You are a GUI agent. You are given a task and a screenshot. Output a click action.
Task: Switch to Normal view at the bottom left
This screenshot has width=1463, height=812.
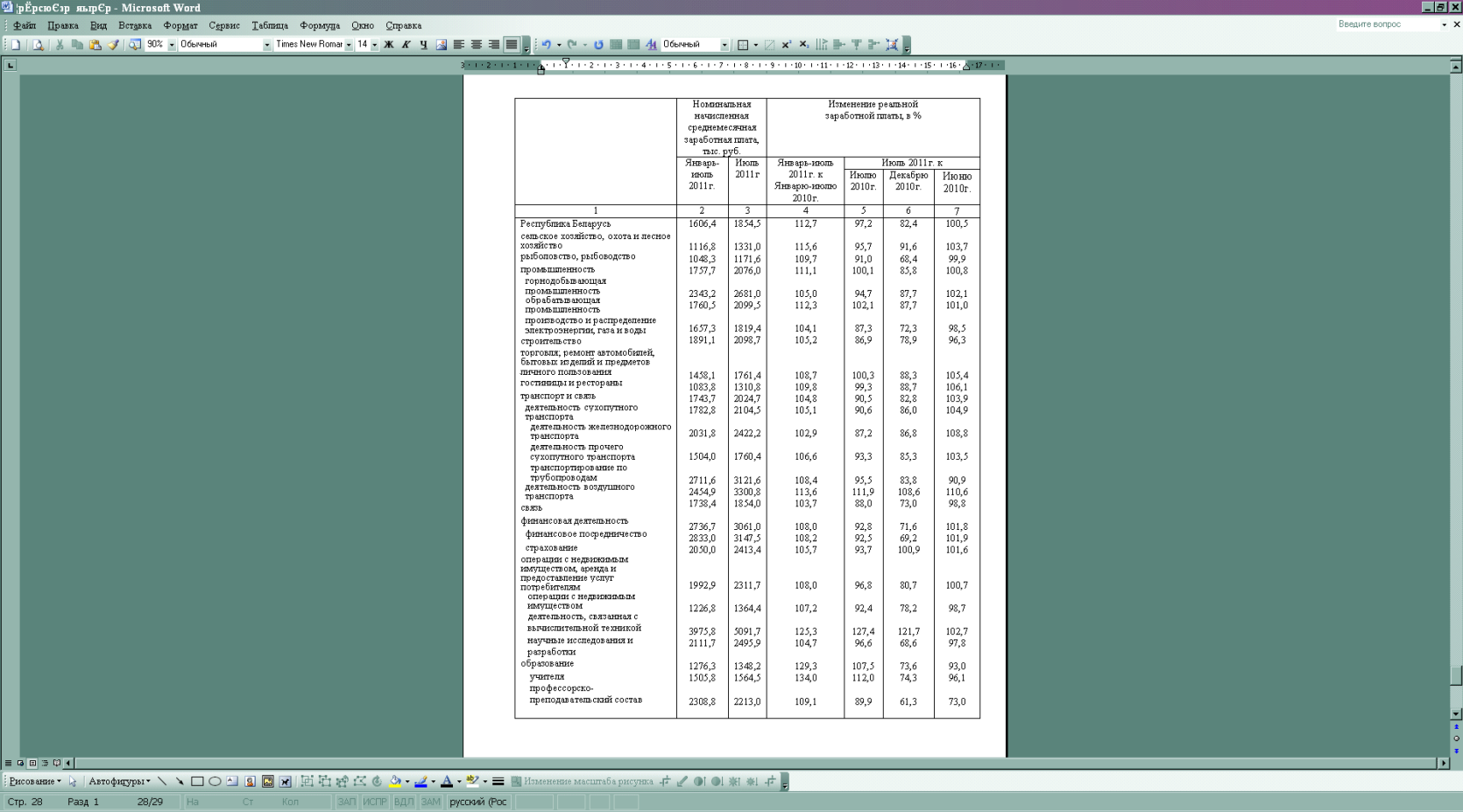(9, 763)
